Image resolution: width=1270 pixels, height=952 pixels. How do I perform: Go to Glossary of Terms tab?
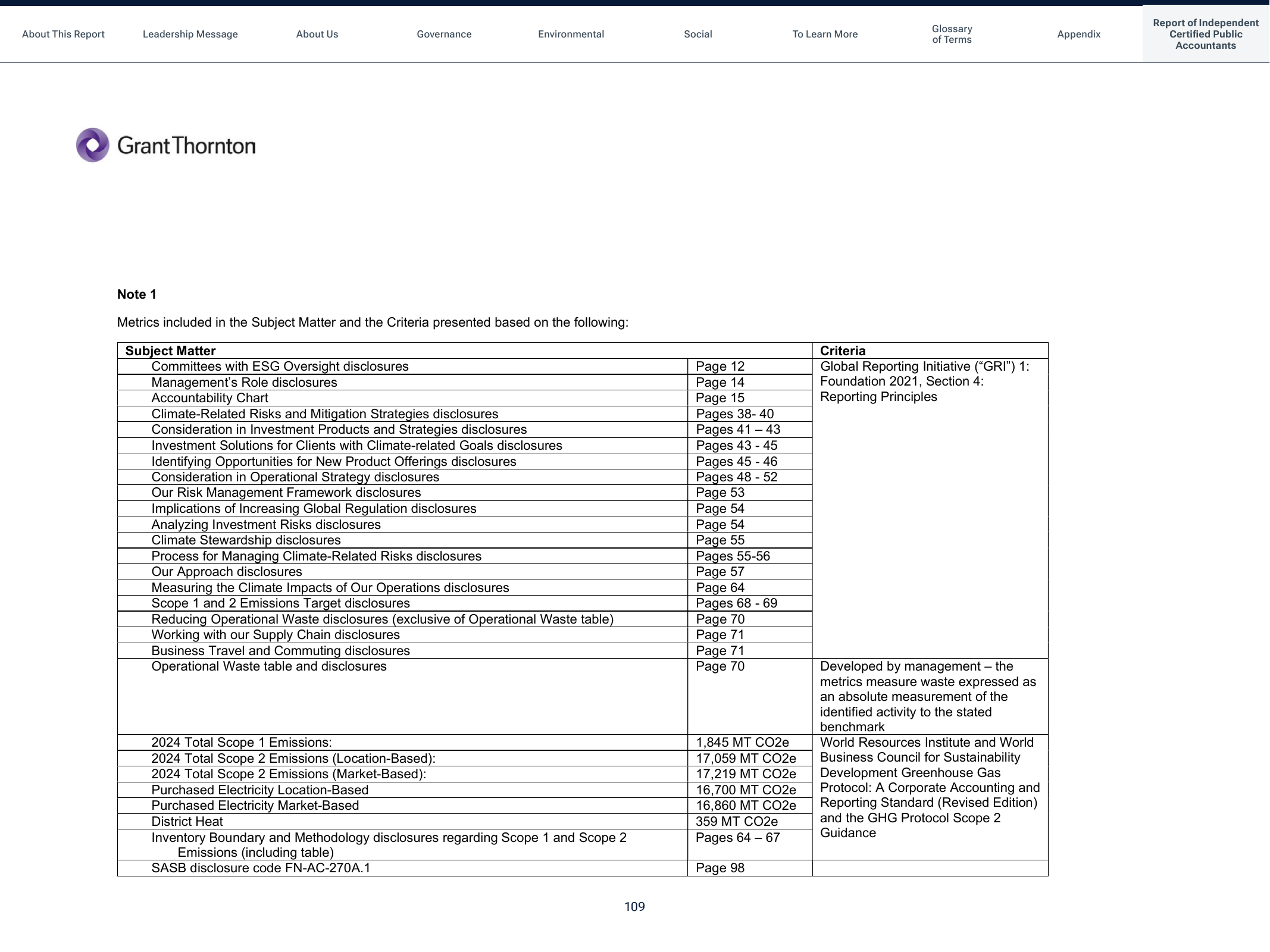(952, 35)
